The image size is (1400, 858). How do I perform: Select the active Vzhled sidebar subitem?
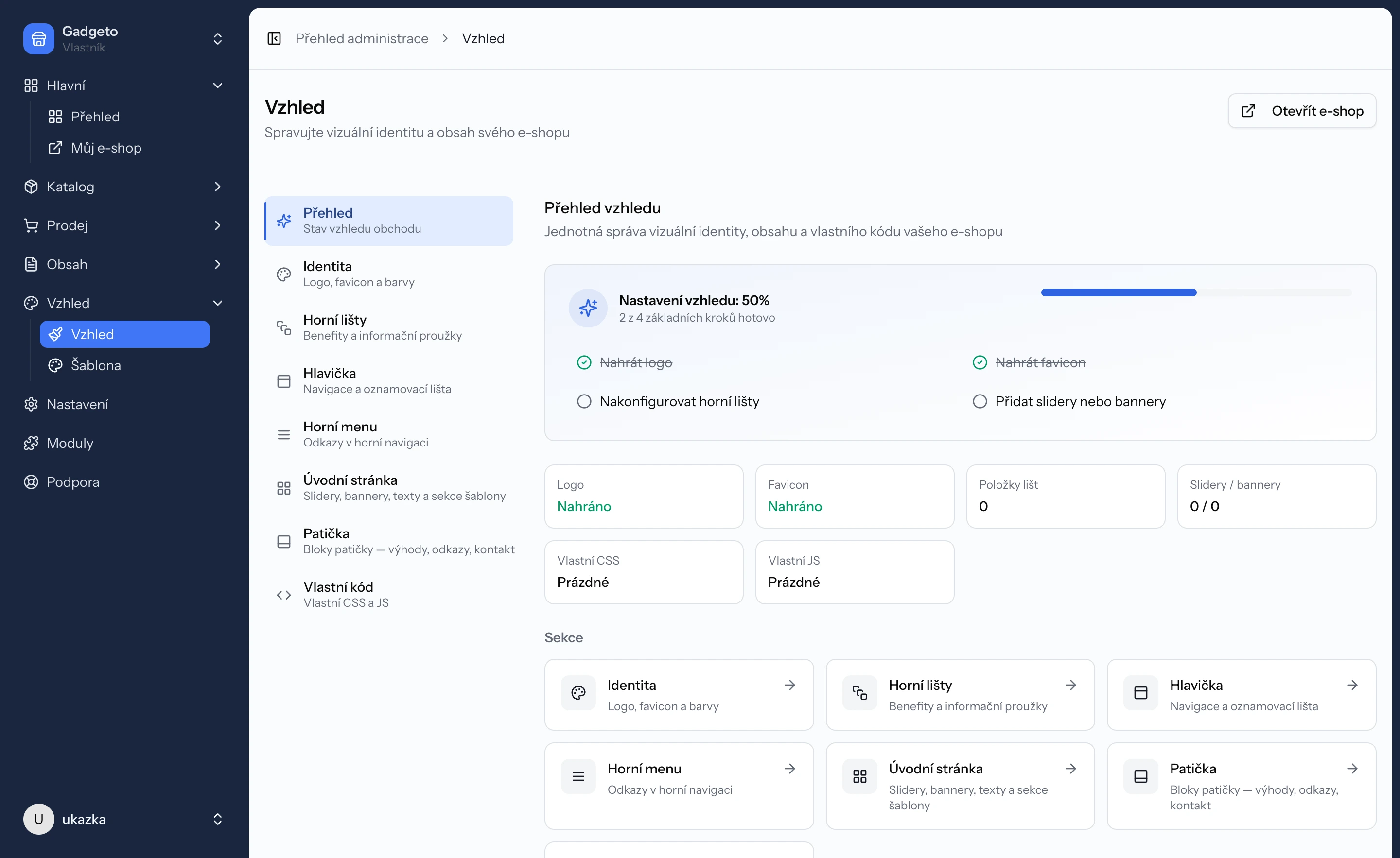pos(125,334)
